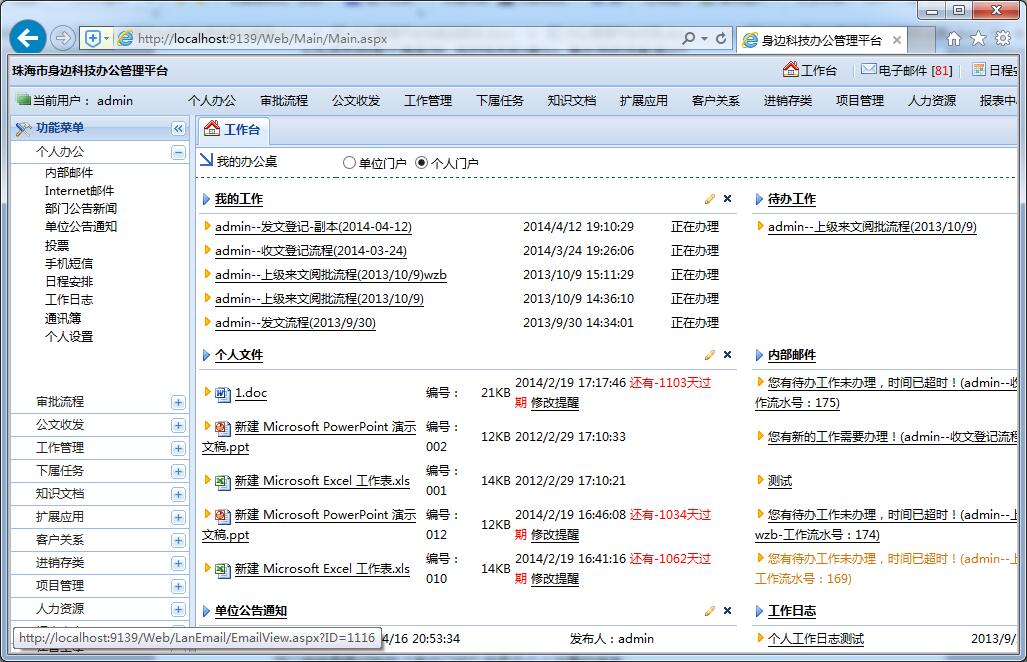The height and width of the screenshot is (662, 1027).
Task: Close the 我的工作 panel
Action: click(x=727, y=198)
